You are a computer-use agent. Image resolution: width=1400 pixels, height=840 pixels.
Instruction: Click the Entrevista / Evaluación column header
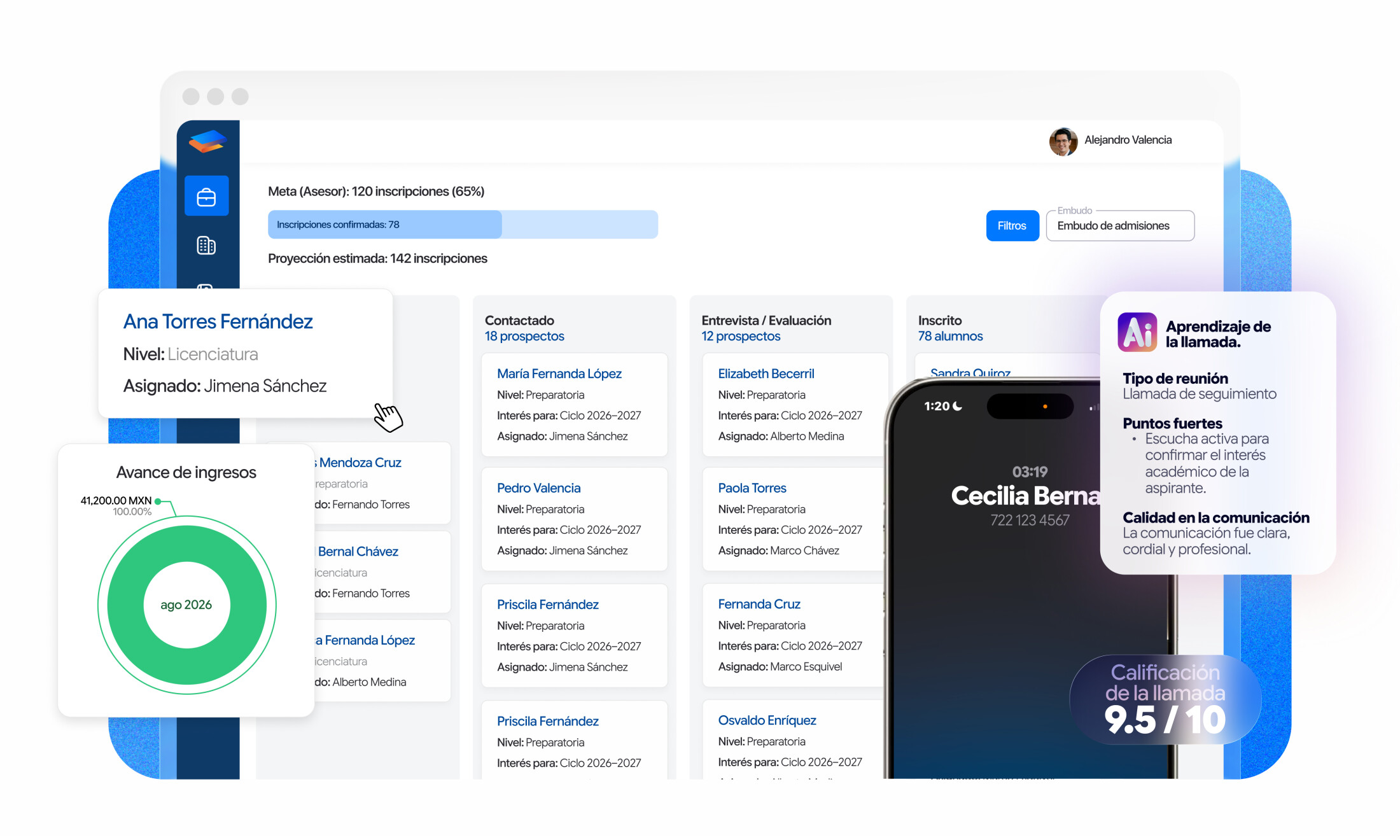(766, 321)
